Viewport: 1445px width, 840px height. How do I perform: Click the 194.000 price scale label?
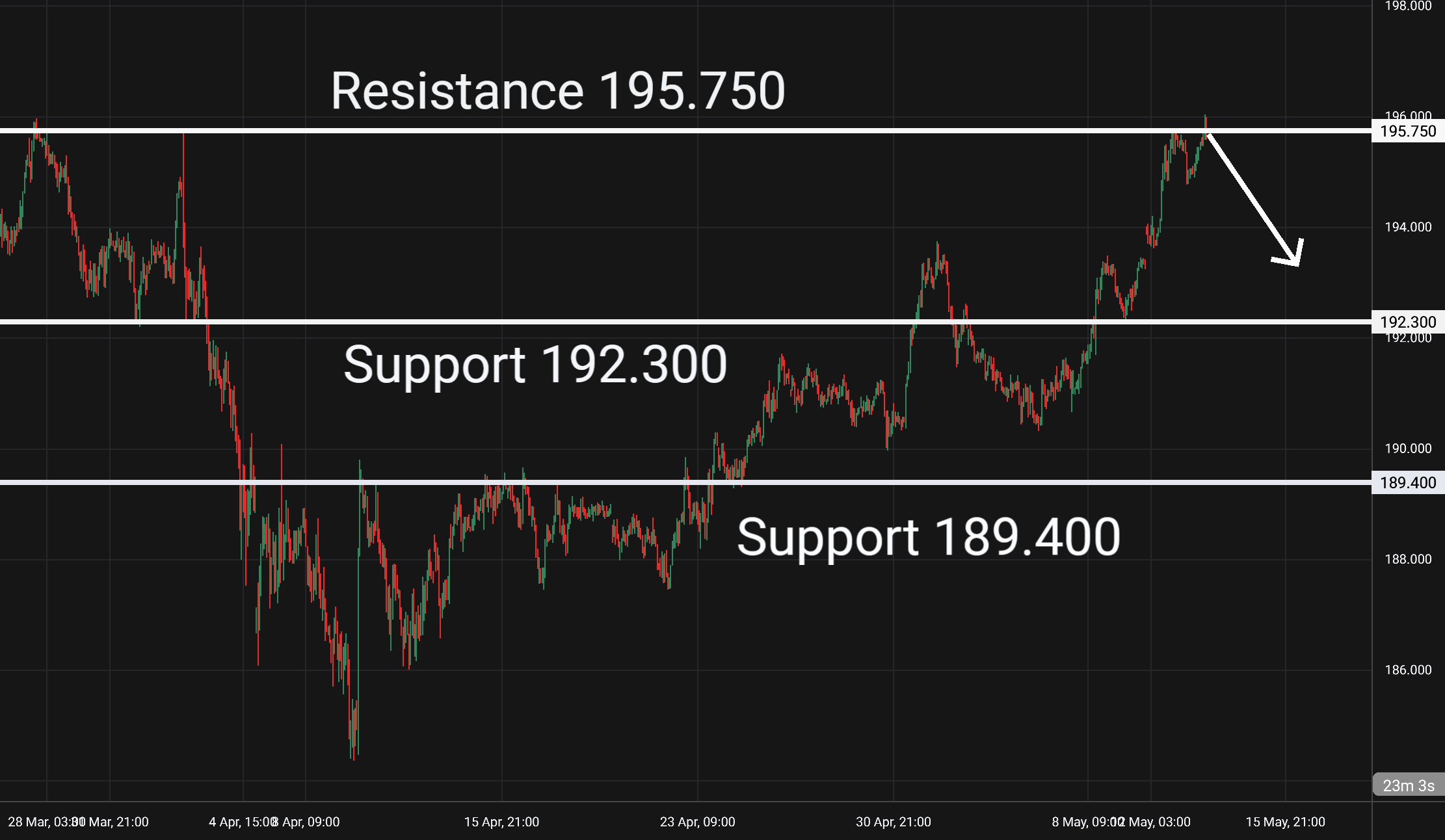tap(1408, 227)
